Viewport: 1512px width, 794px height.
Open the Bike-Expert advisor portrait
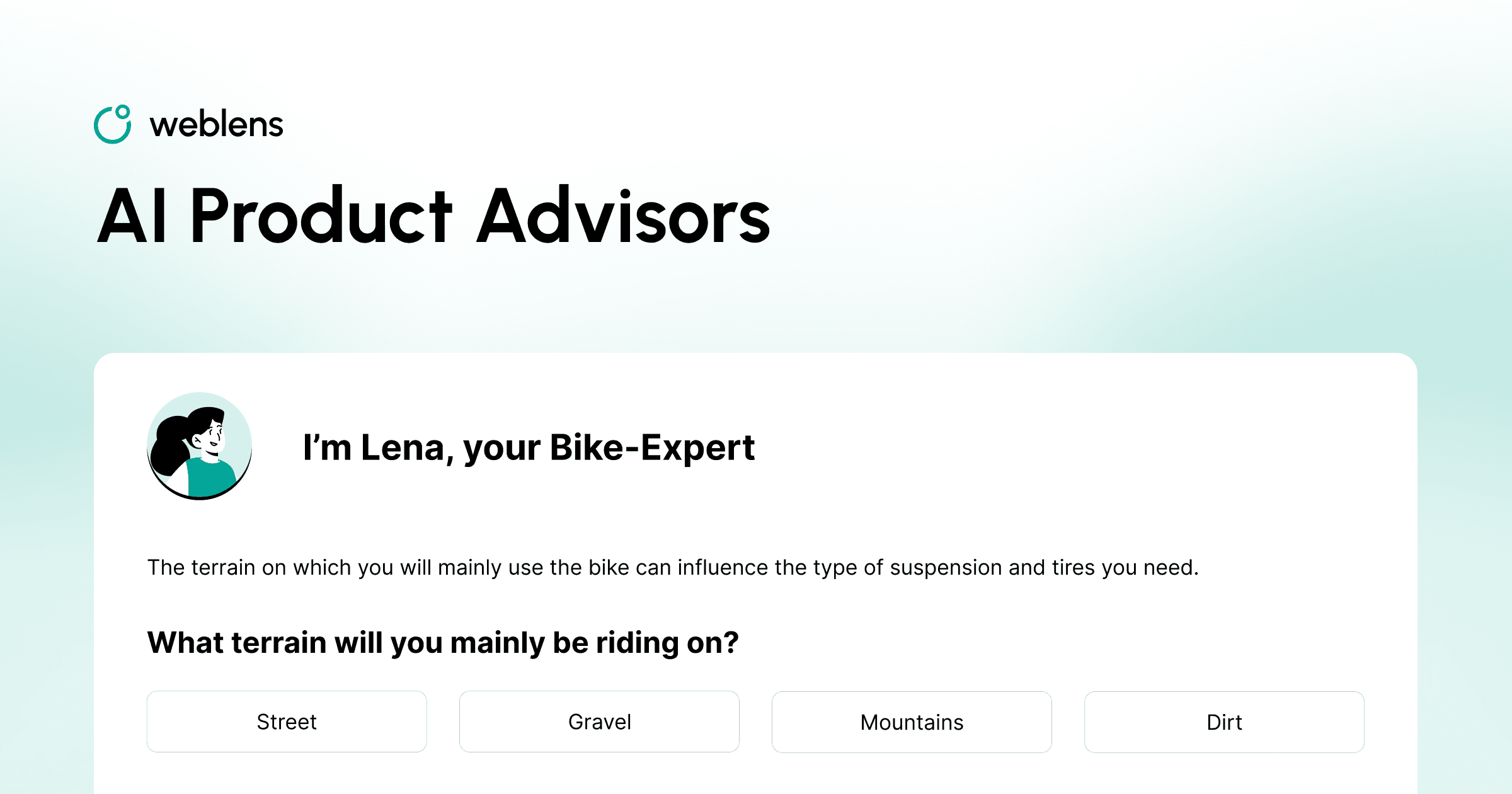199,445
